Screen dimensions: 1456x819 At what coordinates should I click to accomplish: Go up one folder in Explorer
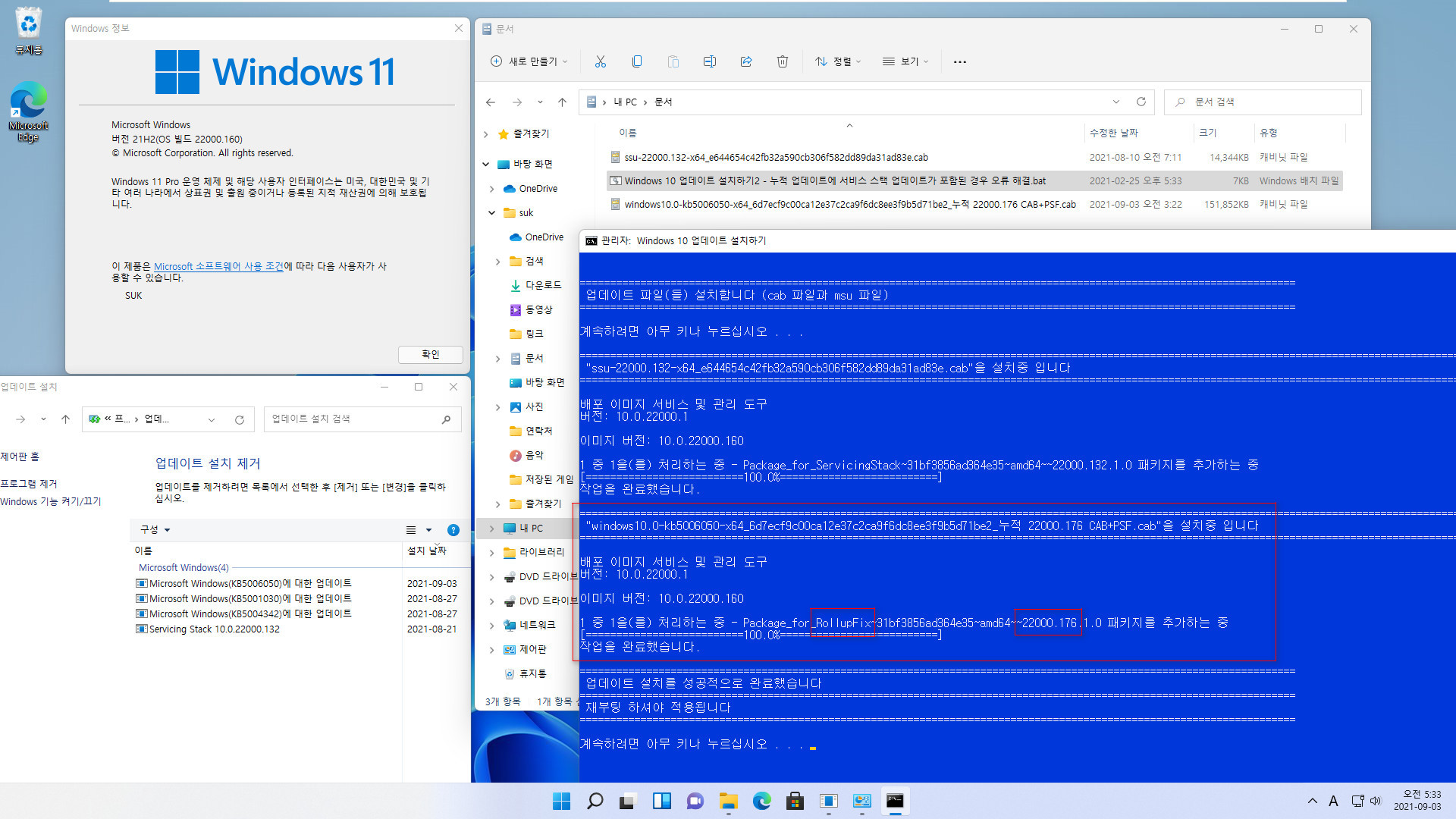tap(562, 102)
